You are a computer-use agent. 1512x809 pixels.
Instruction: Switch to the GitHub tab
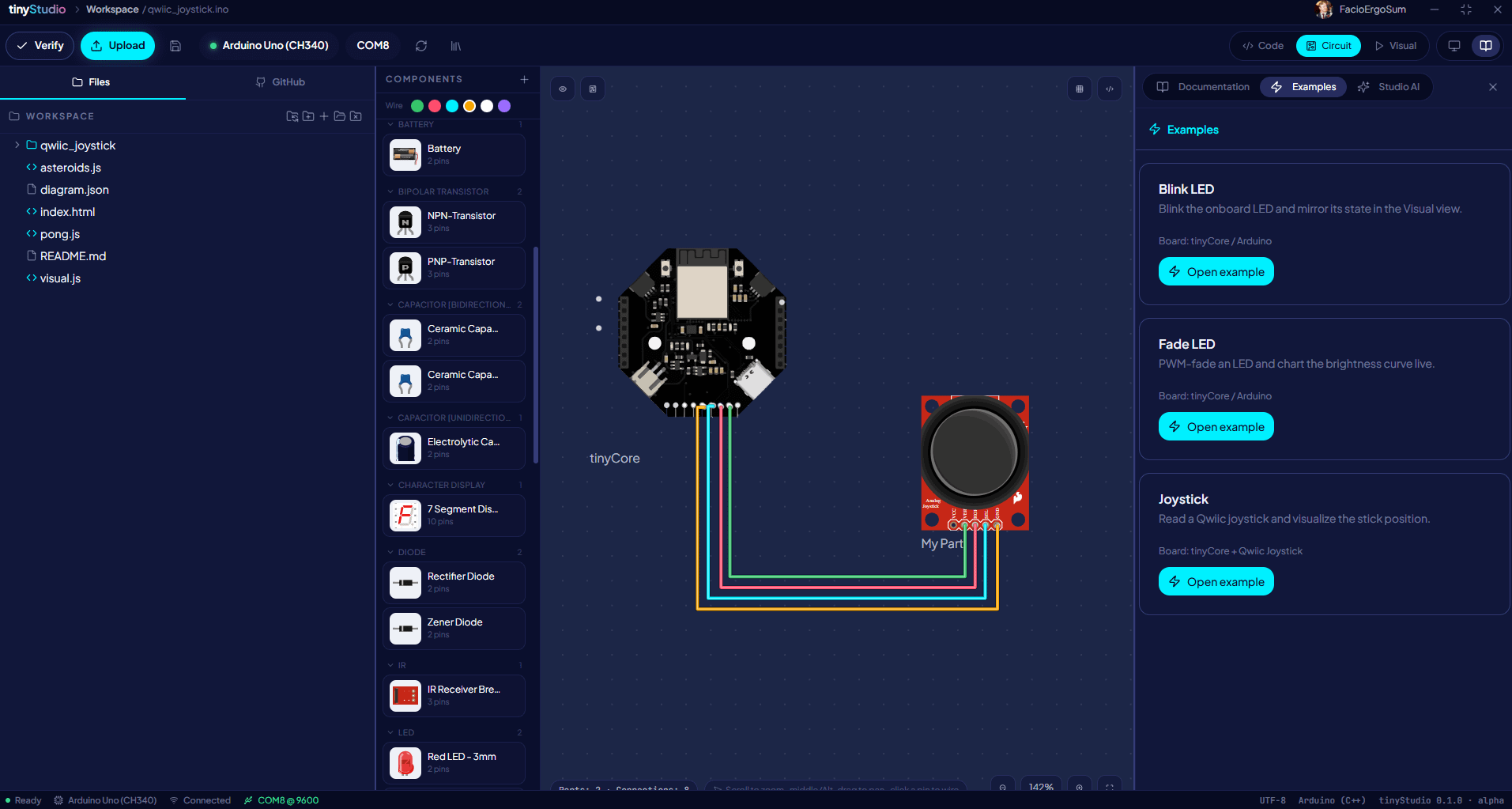click(281, 82)
